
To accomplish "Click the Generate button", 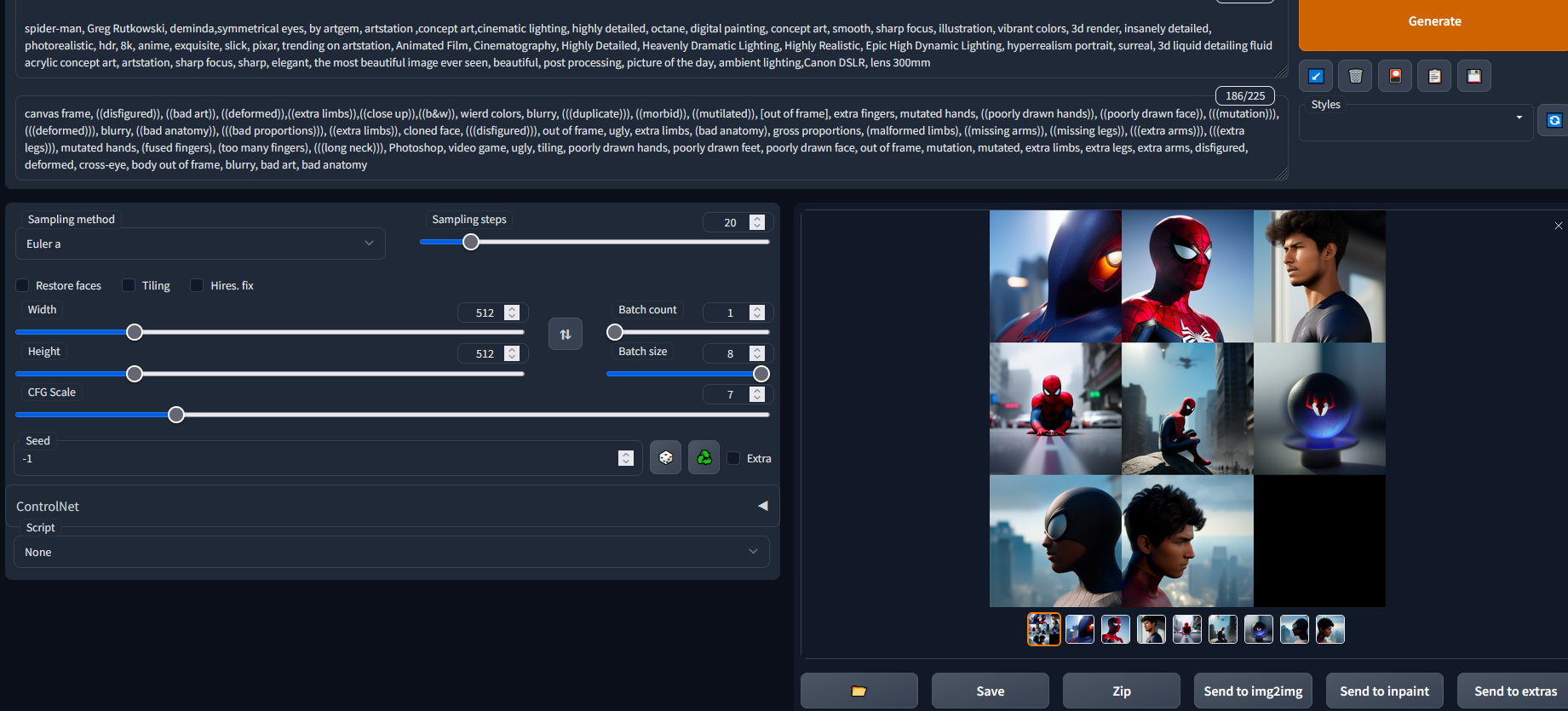I will click(x=1434, y=22).
